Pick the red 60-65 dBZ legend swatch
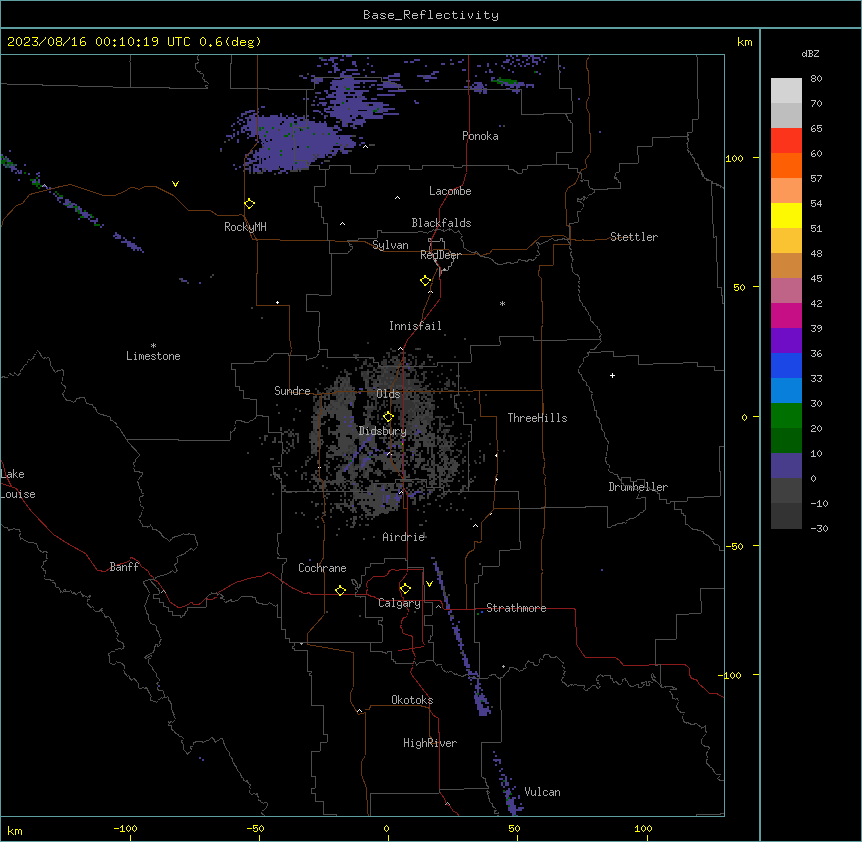 pyautogui.click(x=786, y=141)
